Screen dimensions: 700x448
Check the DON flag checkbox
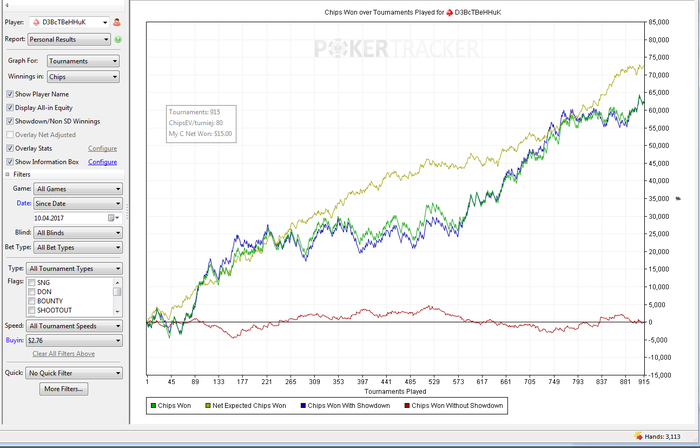32,292
